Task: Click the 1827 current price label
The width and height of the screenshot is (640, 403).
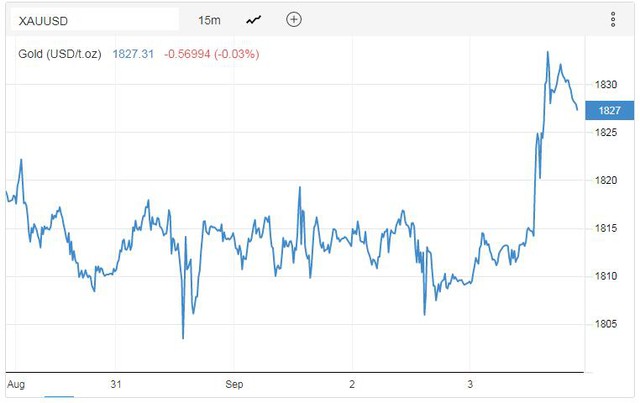Action: [x=609, y=110]
